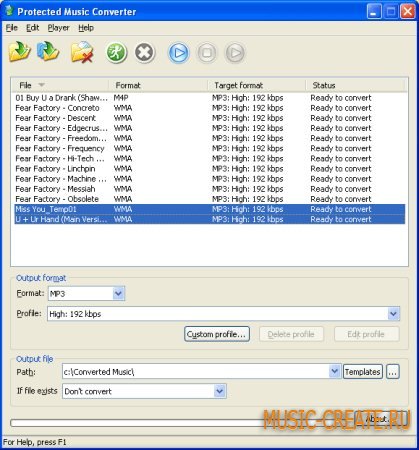The width and height of the screenshot is (419, 450).
Task: Start conversion with the green running-man icon
Action: tap(116, 53)
